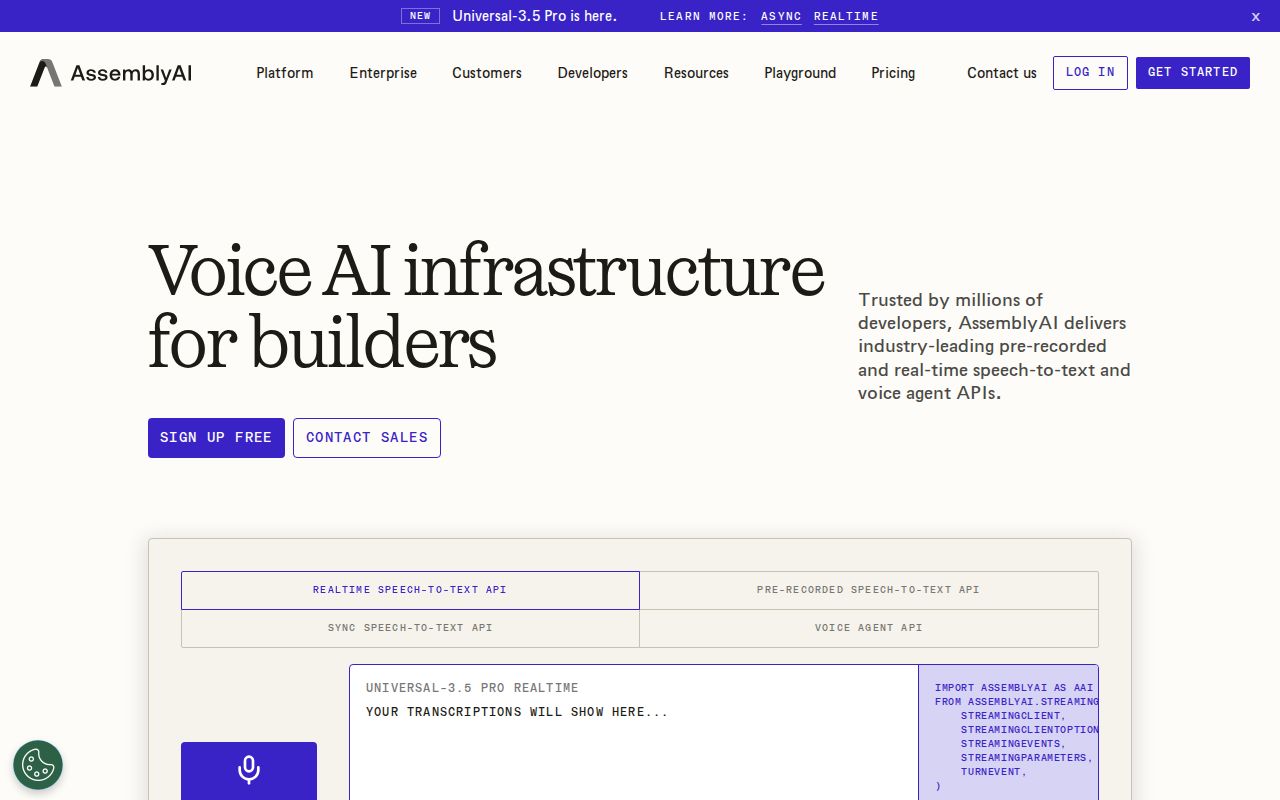1280x800 pixels.
Task: Click the 'Universal-3.5 Pro Realtime' label
Action: 472,688
